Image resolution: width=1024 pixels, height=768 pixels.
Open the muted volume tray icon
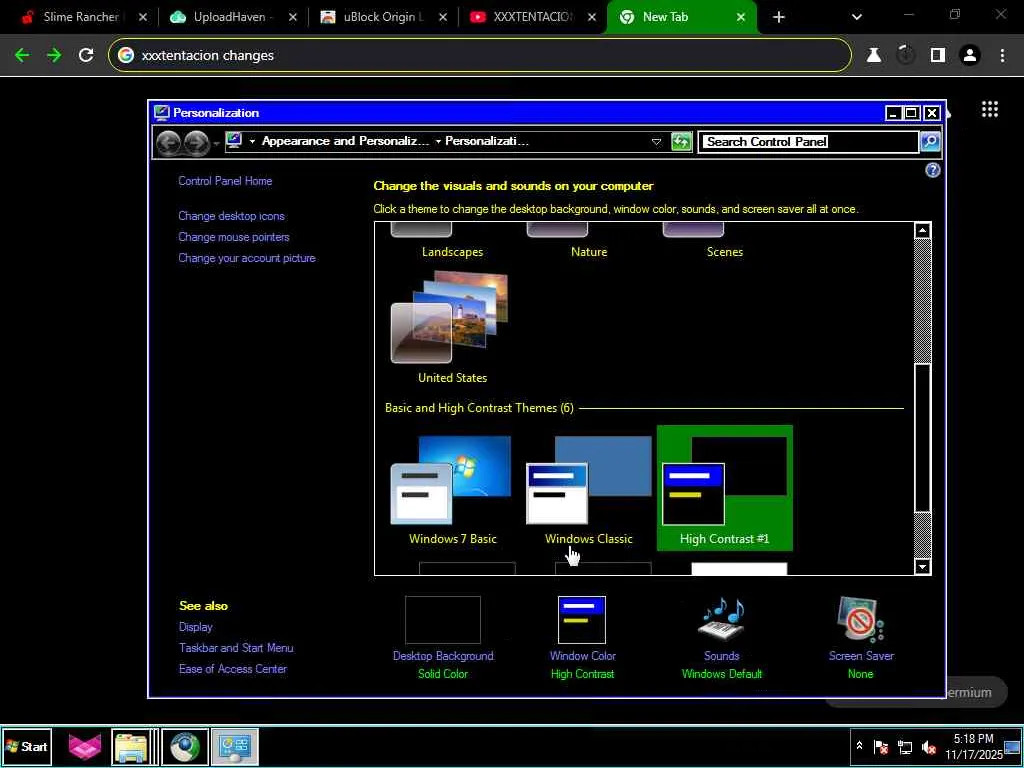[928, 746]
